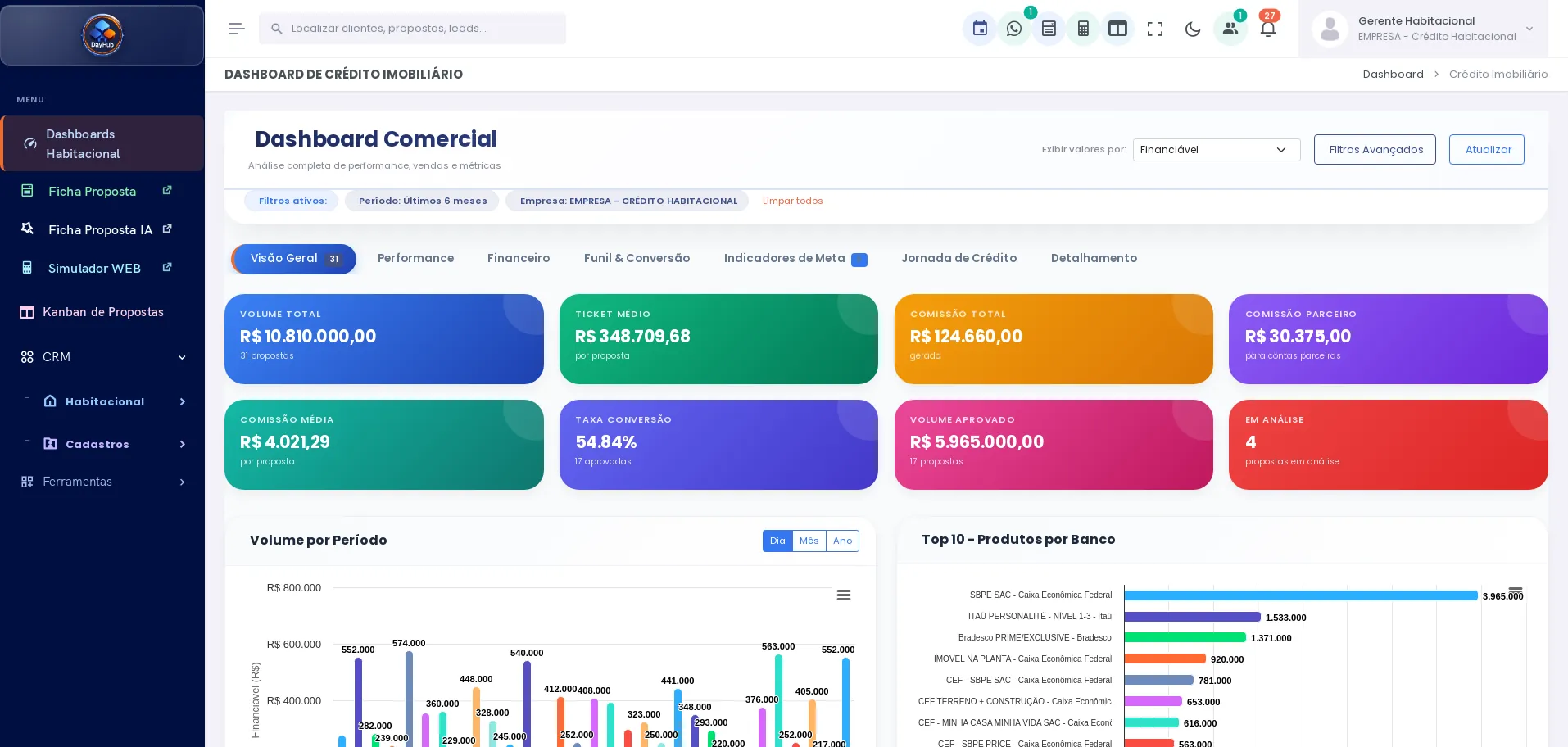1568x747 pixels.
Task: Switch to Performance tab
Action: [x=415, y=258]
